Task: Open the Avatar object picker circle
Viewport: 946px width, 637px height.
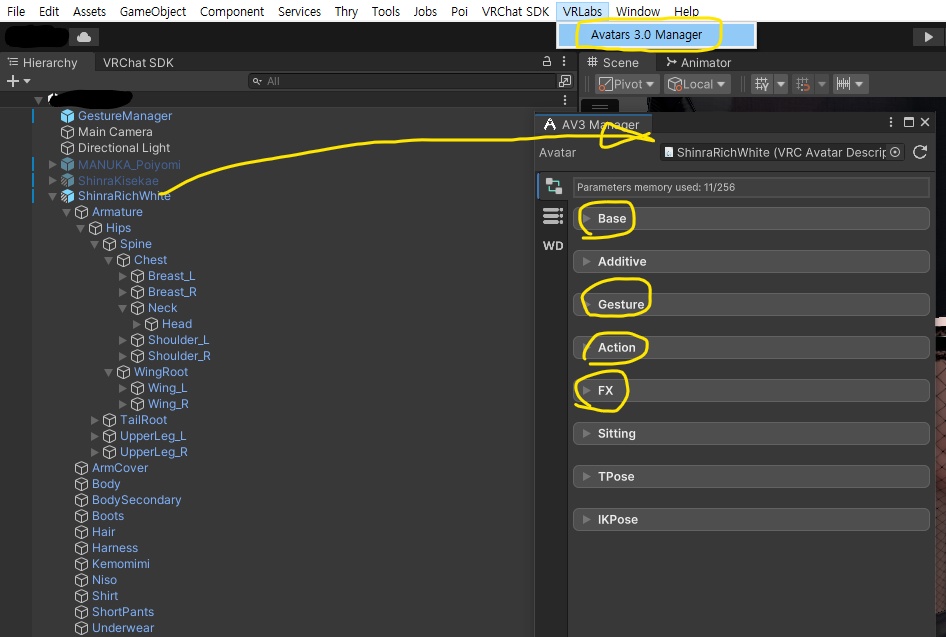Action: tap(895, 153)
